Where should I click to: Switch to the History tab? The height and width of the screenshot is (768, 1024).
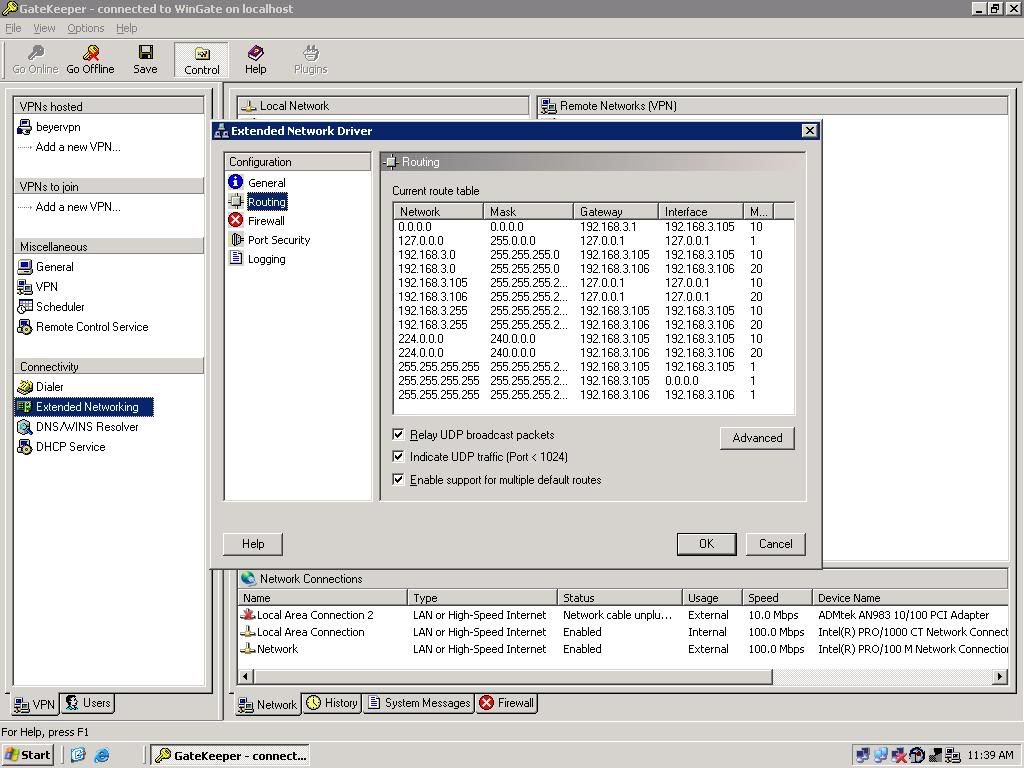click(332, 703)
